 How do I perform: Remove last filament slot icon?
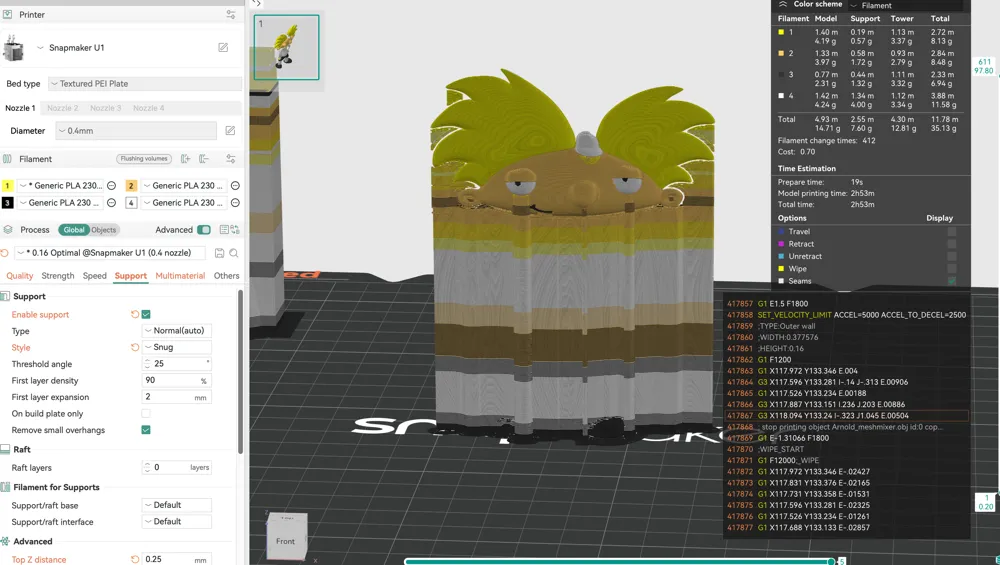204,159
